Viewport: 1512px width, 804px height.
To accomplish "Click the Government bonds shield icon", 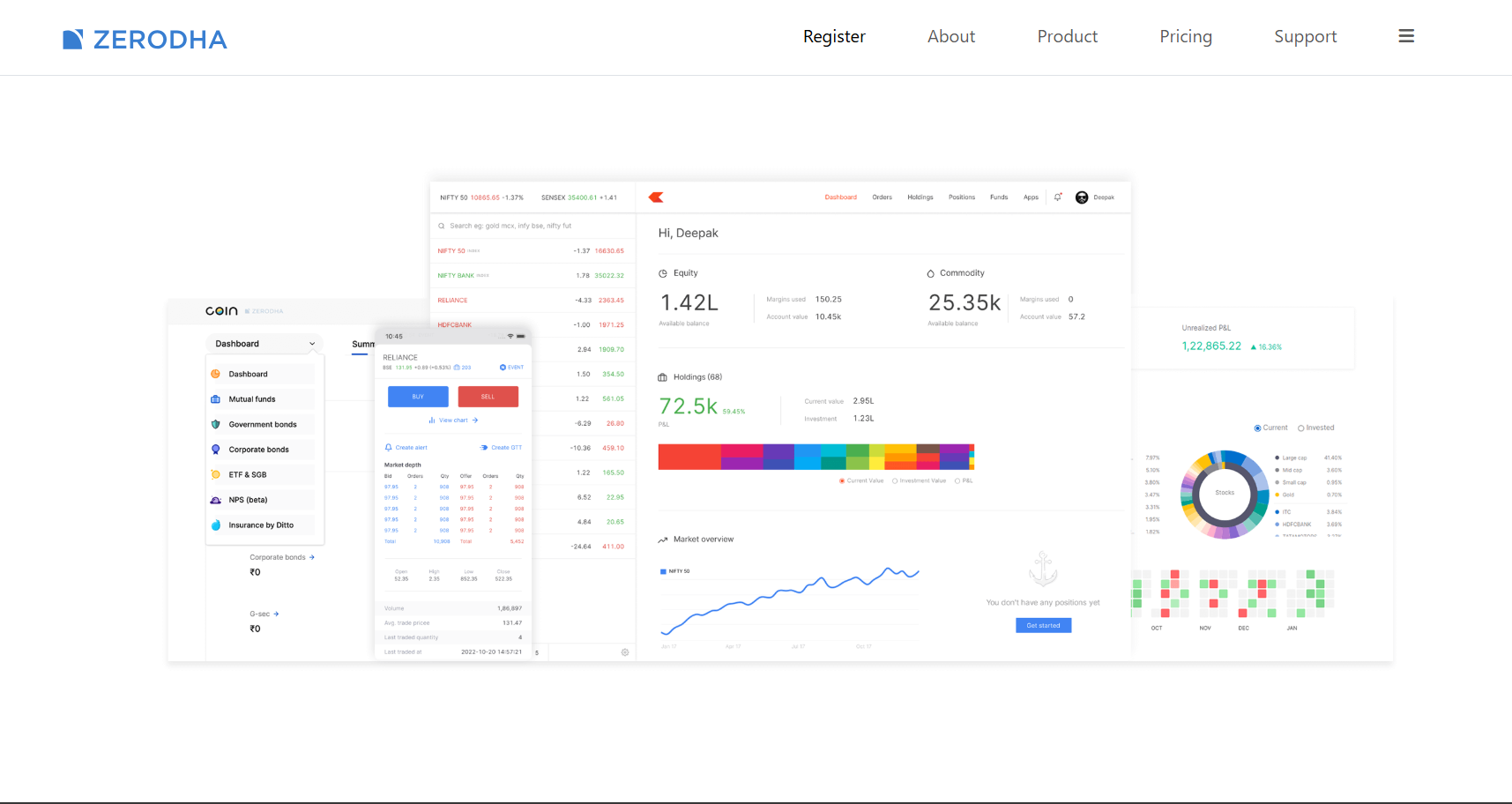I will [216, 424].
